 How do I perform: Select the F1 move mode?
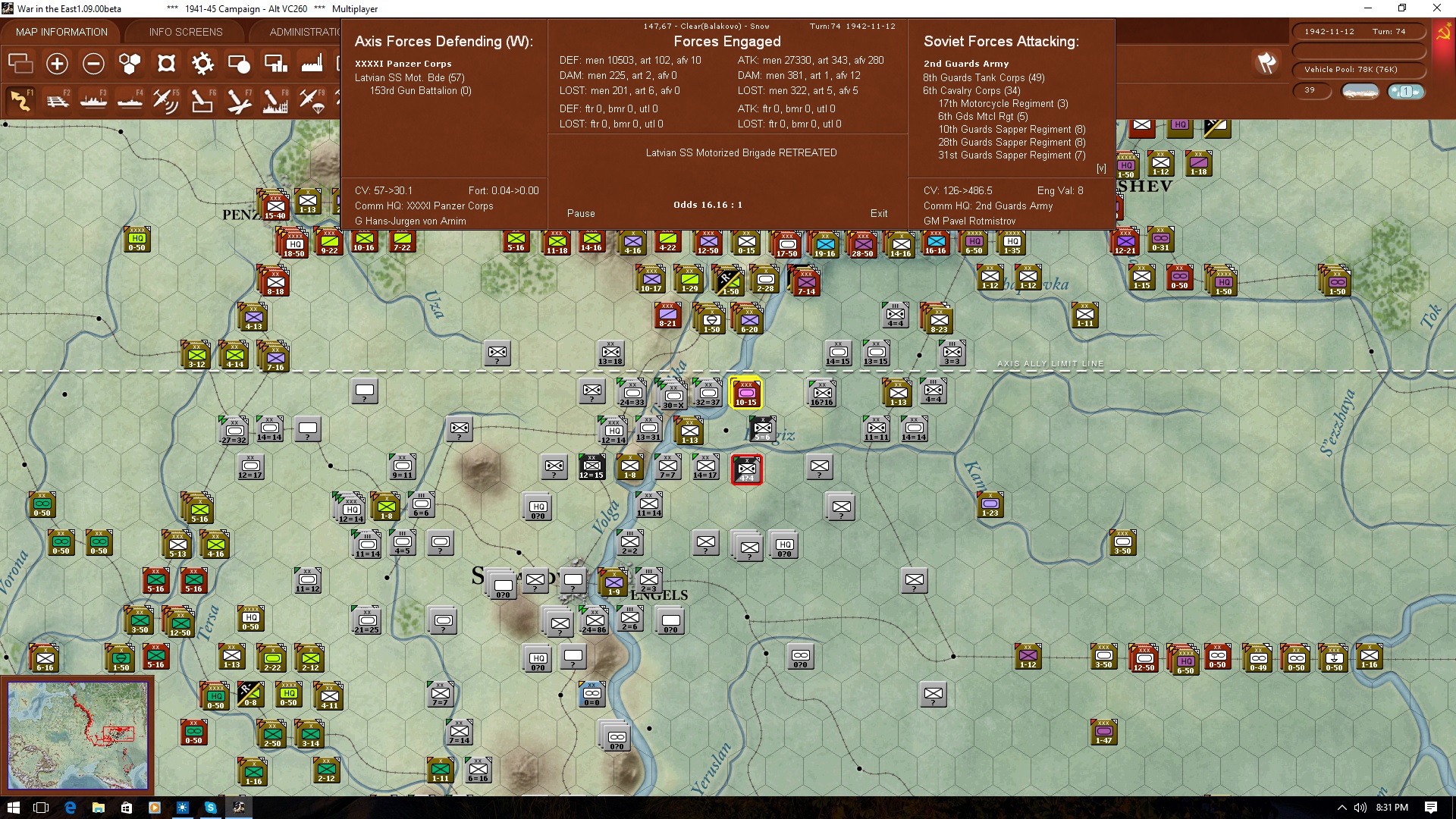pos(20,100)
